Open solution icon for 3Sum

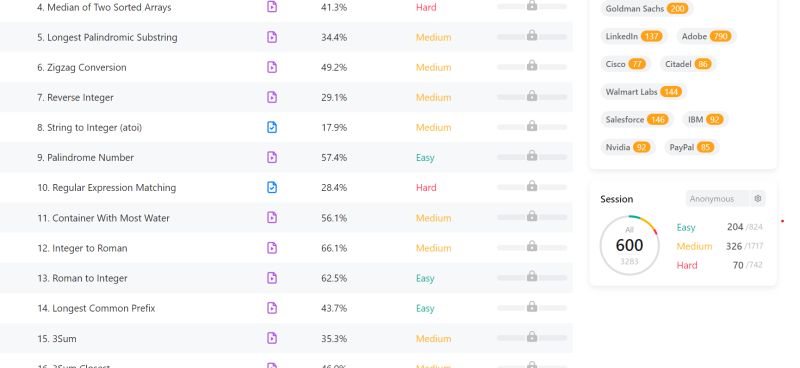[272, 338]
